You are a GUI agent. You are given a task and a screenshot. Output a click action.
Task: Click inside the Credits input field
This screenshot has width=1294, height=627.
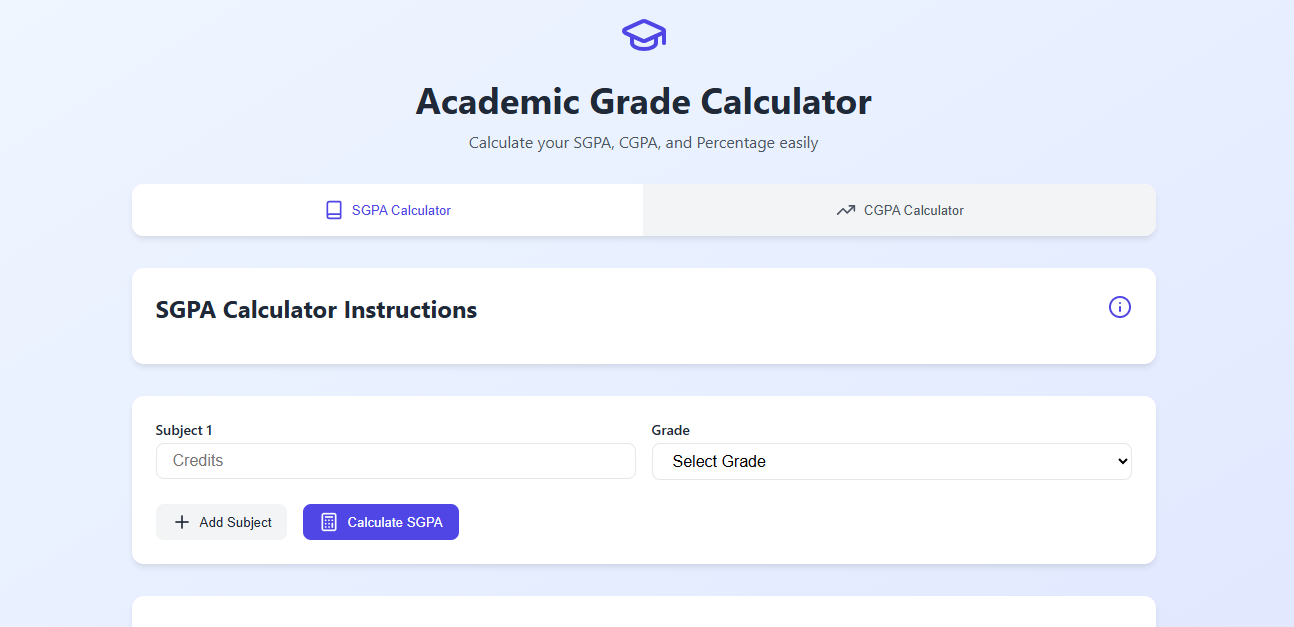(x=395, y=461)
